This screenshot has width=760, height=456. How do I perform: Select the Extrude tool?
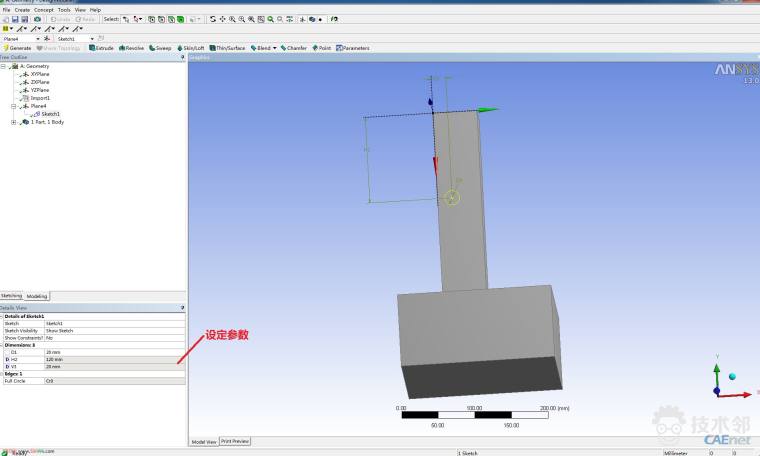101,48
